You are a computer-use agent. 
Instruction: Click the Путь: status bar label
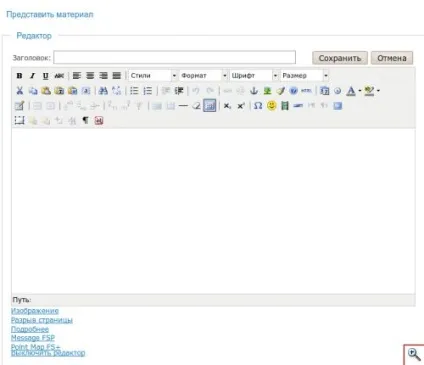(x=22, y=300)
